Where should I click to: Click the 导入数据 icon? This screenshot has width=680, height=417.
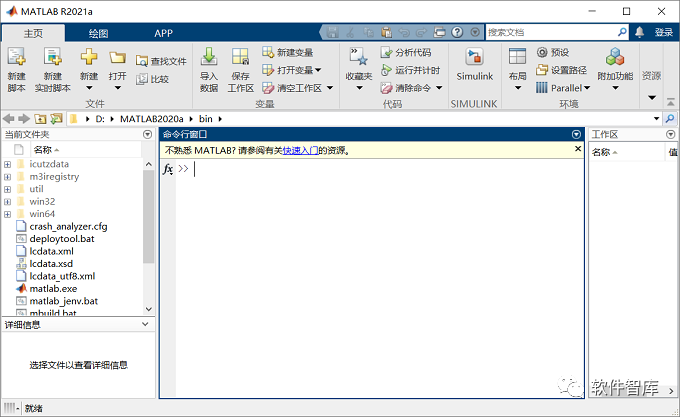(x=209, y=57)
